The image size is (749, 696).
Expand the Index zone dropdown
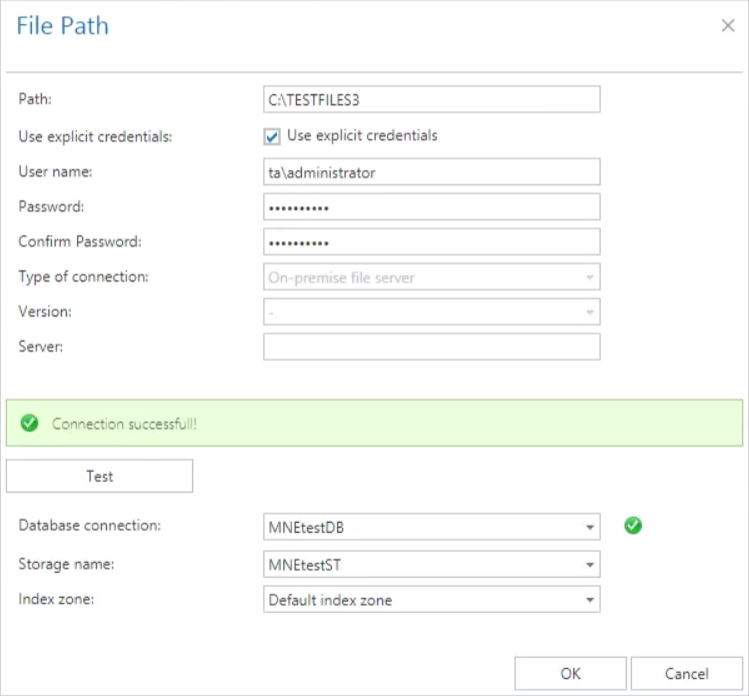click(590, 600)
